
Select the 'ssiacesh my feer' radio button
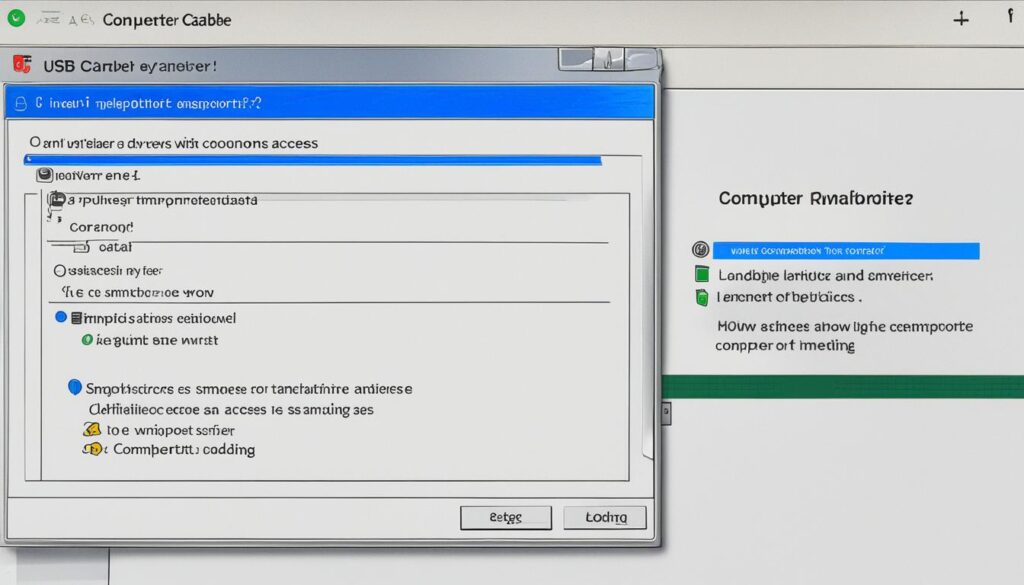(58, 271)
